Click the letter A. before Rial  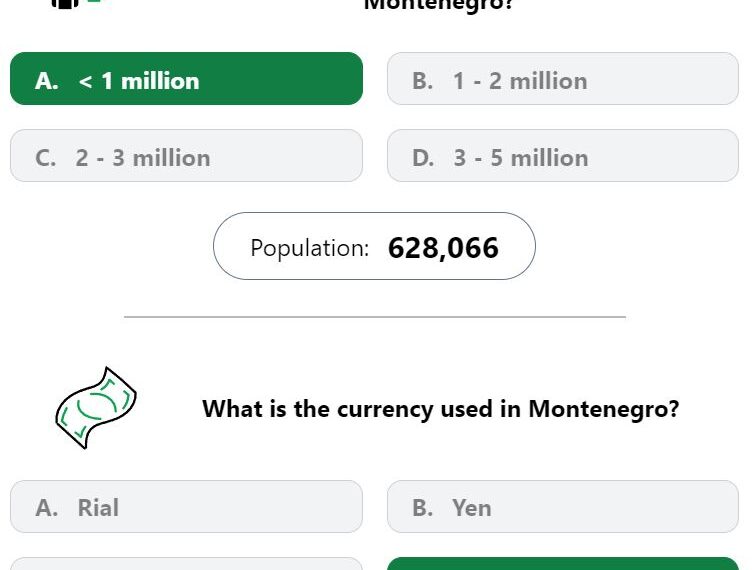pyautogui.click(x=47, y=508)
